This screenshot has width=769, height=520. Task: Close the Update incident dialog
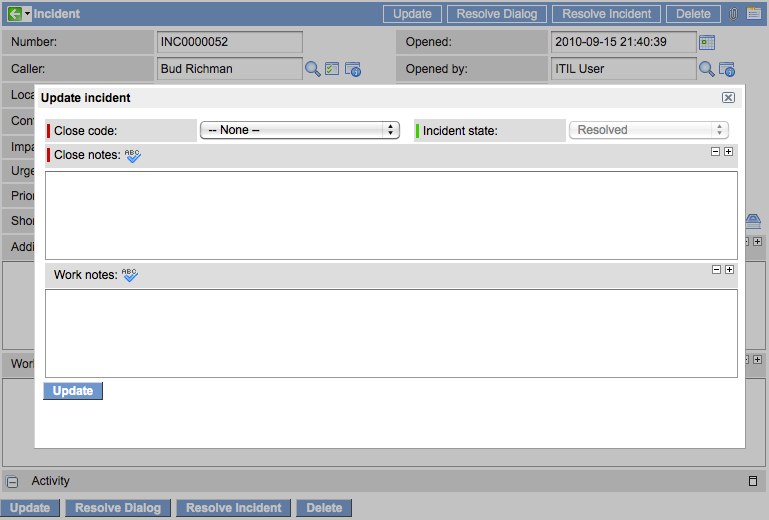(728, 98)
